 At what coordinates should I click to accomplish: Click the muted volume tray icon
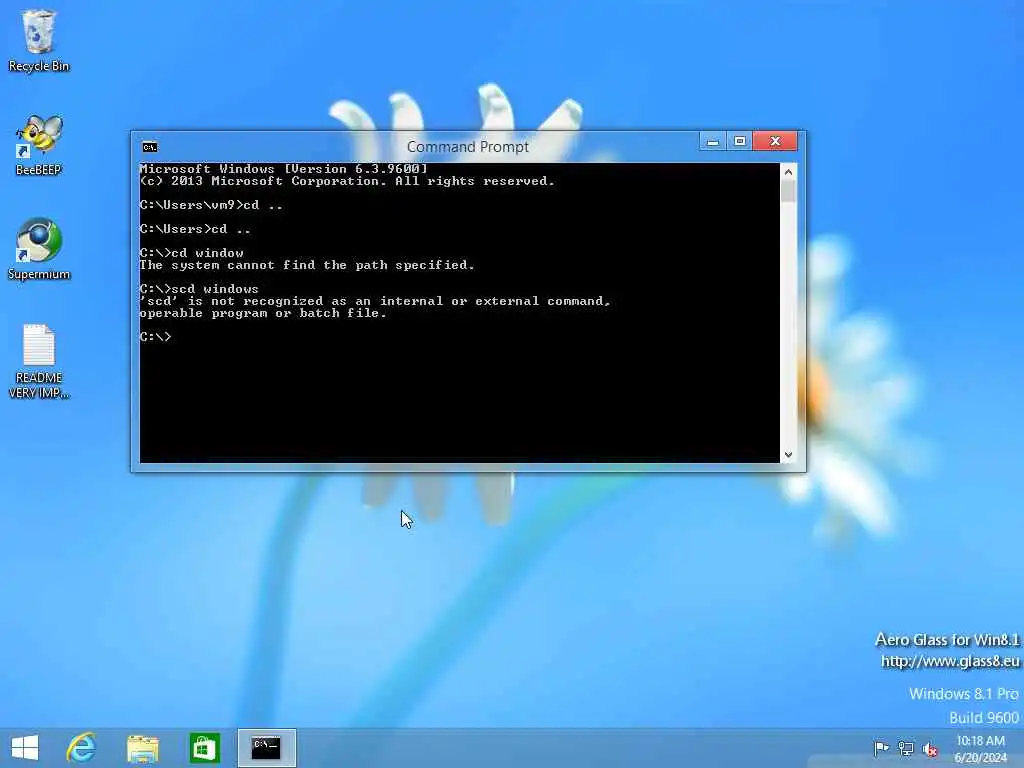[930, 748]
